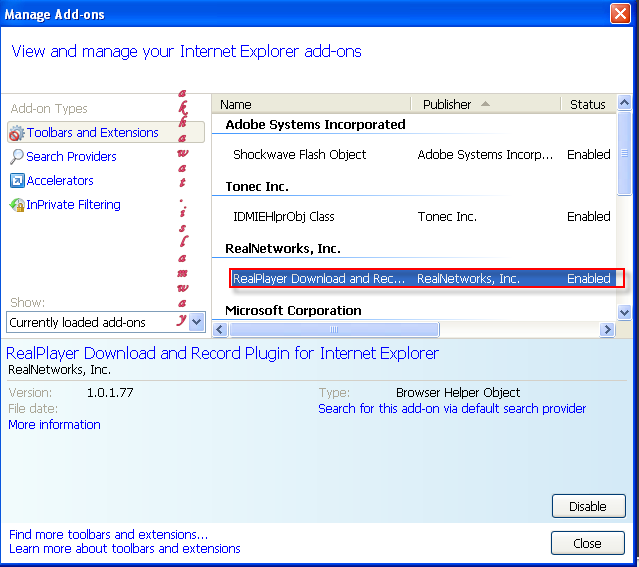Click Enabled status of IDMIEHlprObj Class
This screenshot has width=639, height=567.
[x=589, y=216]
